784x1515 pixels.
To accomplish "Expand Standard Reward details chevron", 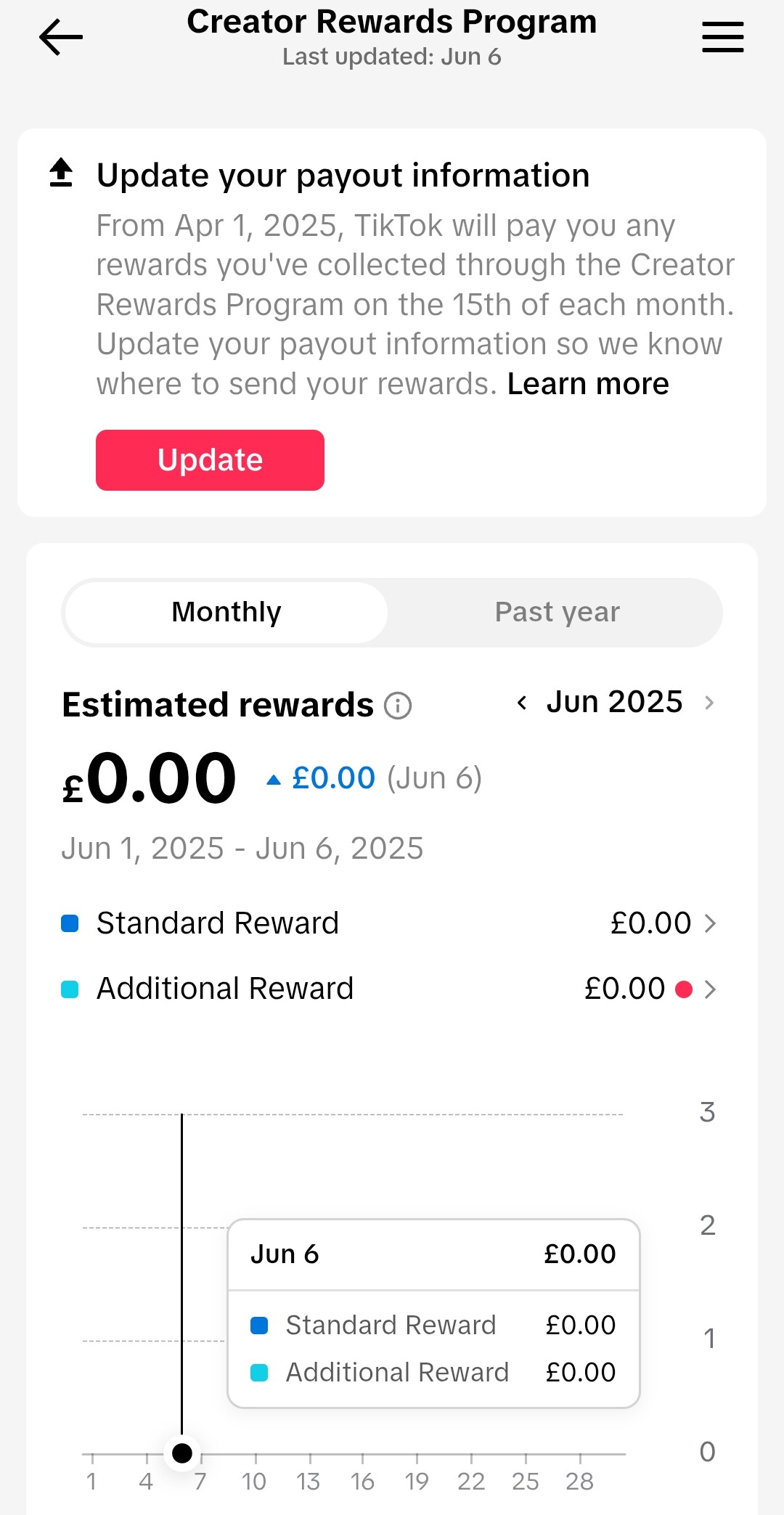I will pyautogui.click(x=710, y=923).
